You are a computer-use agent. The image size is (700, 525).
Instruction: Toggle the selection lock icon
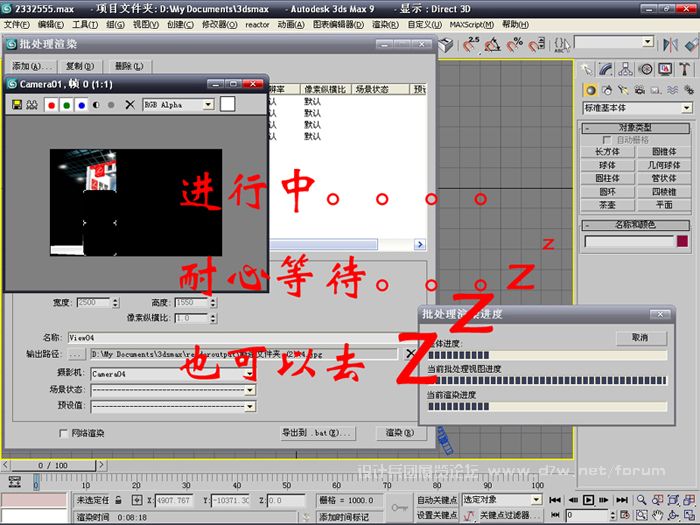pyautogui.click(x=118, y=500)
